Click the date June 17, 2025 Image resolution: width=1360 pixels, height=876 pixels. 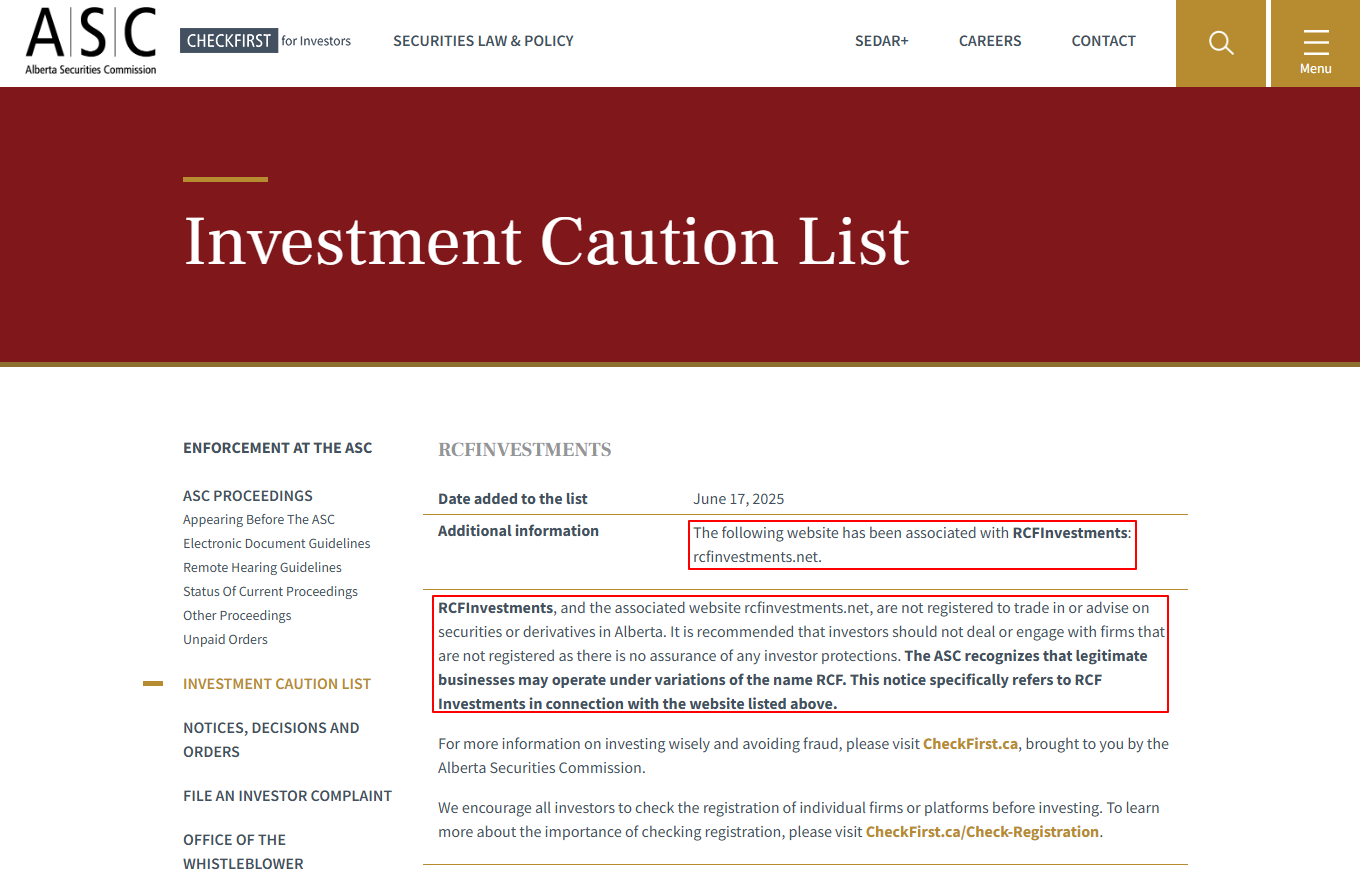click(739, 499)
